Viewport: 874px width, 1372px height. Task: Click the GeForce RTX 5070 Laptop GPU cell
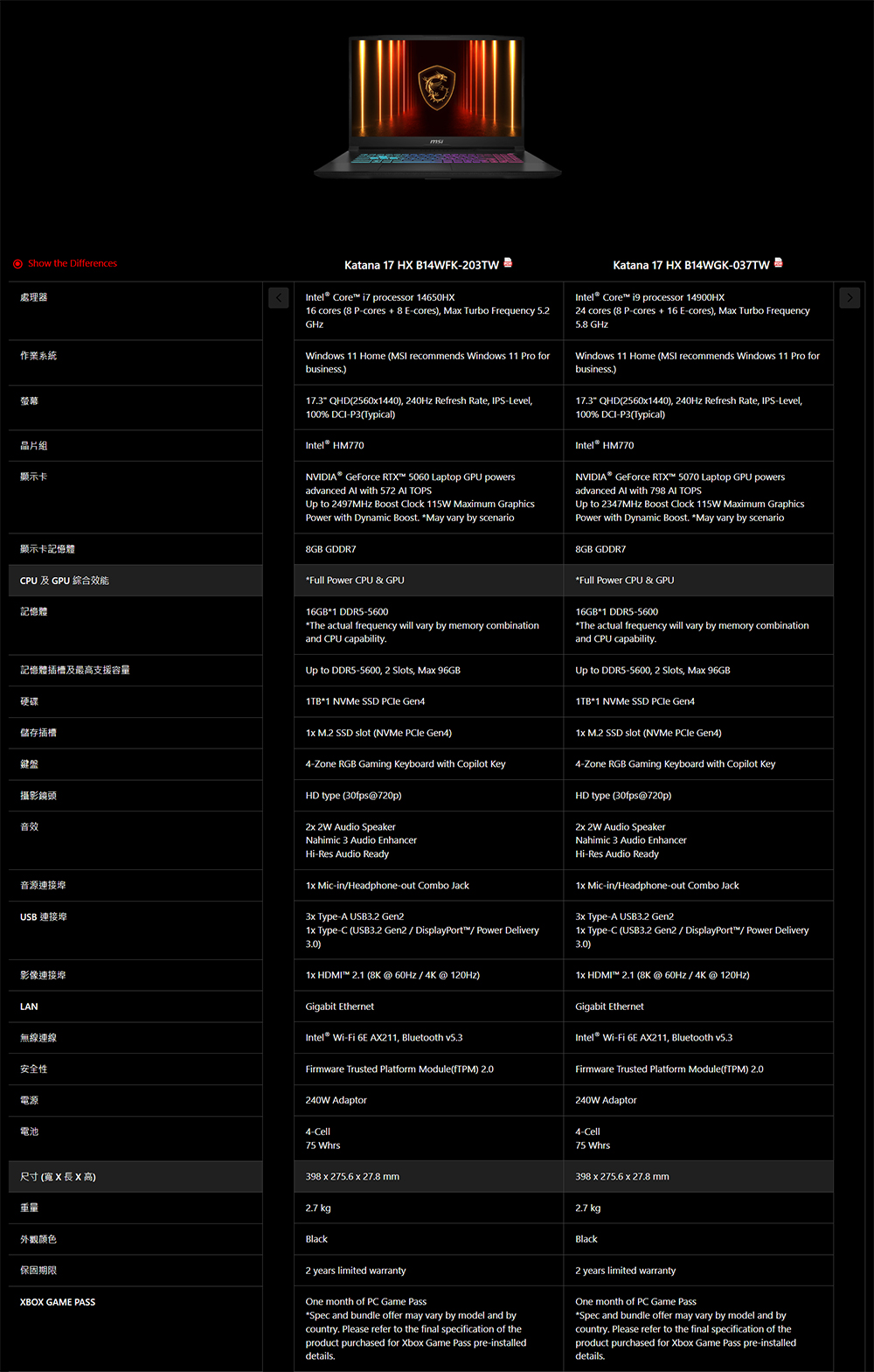click(x=690, y=497)
